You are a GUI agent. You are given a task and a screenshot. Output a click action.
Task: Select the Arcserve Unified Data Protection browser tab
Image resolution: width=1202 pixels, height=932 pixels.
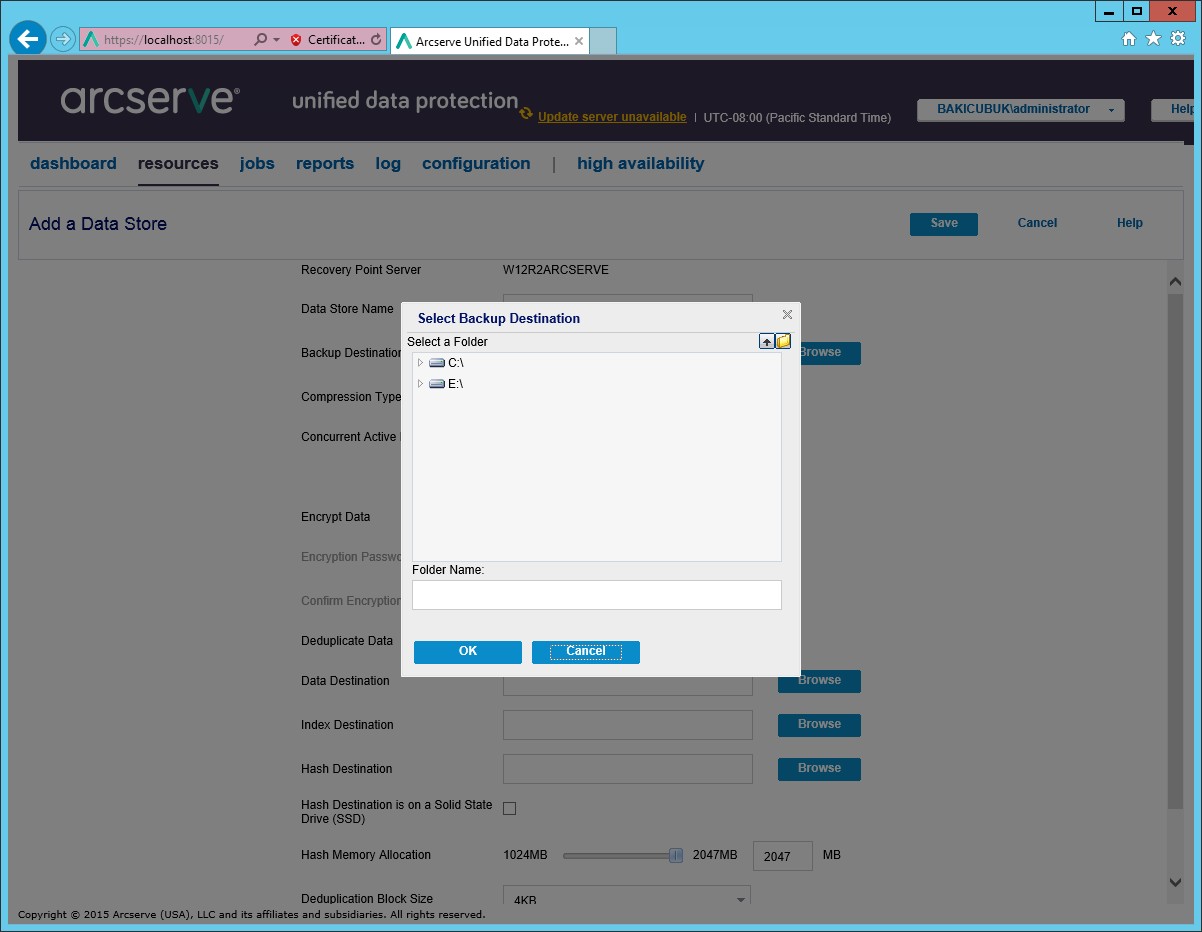(490, 41)
